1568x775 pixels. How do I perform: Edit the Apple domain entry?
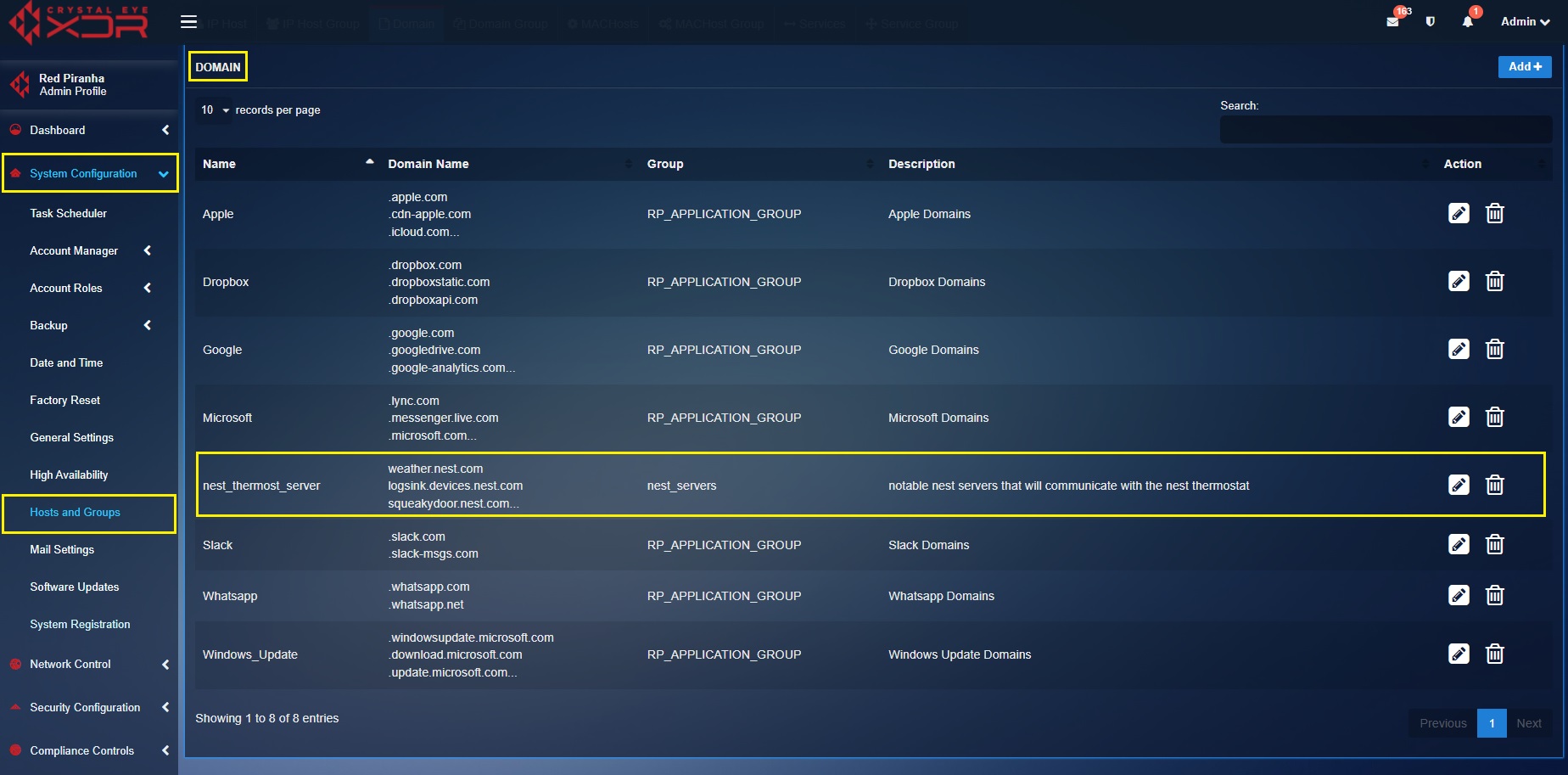click(x=1459, y=213)
